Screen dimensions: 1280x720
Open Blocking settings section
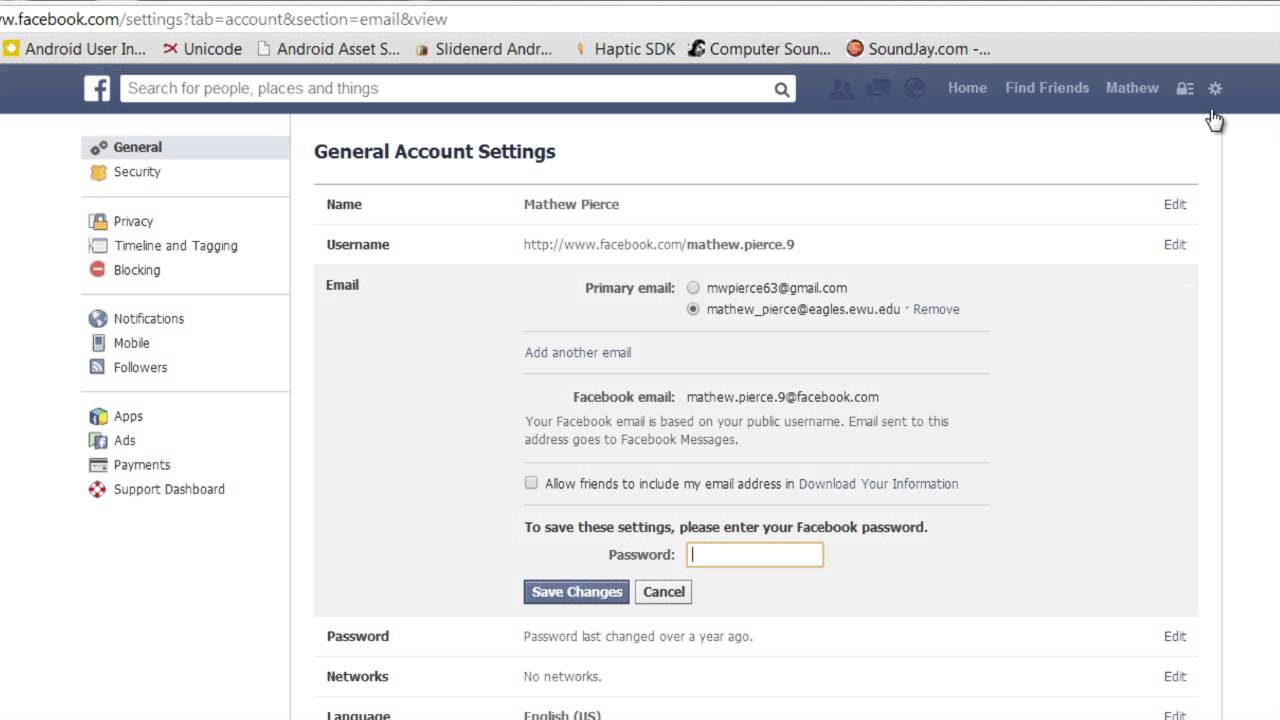tap(136, 270)
